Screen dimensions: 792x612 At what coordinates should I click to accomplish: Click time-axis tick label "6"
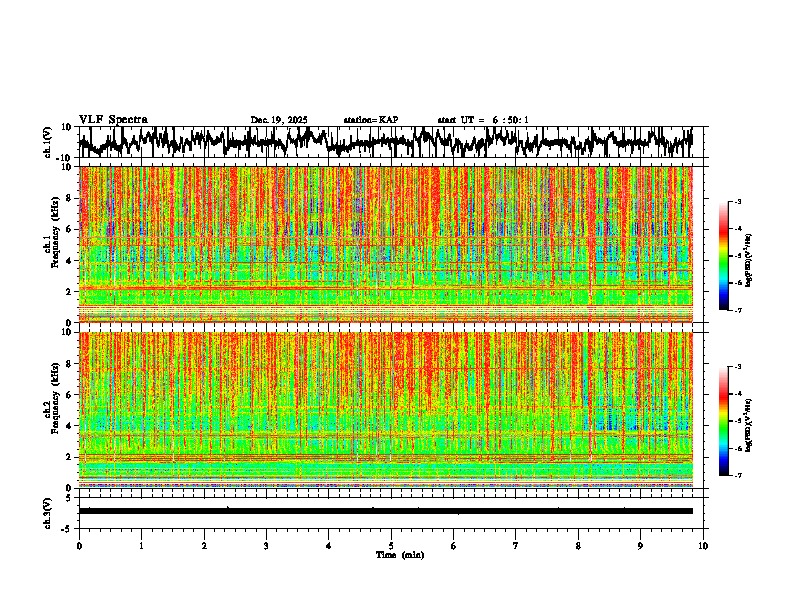[x=454, y=546]
